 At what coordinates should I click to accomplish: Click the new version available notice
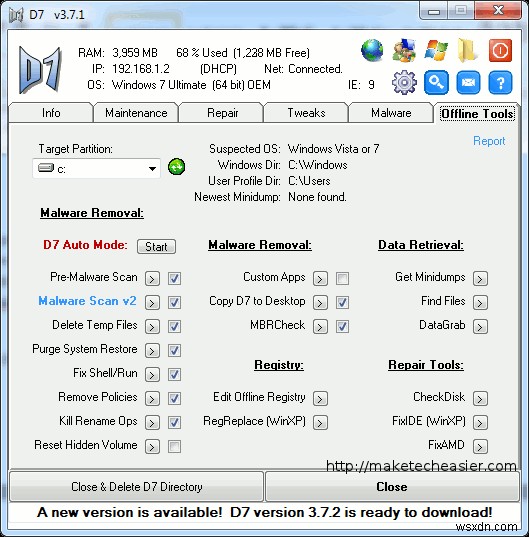pos(264,512)
